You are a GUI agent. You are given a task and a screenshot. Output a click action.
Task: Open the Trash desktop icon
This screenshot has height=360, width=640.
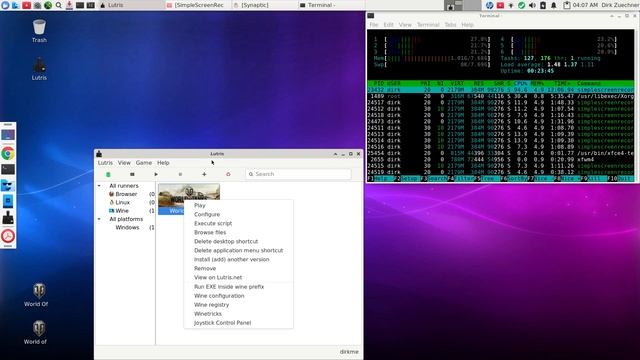39,31
